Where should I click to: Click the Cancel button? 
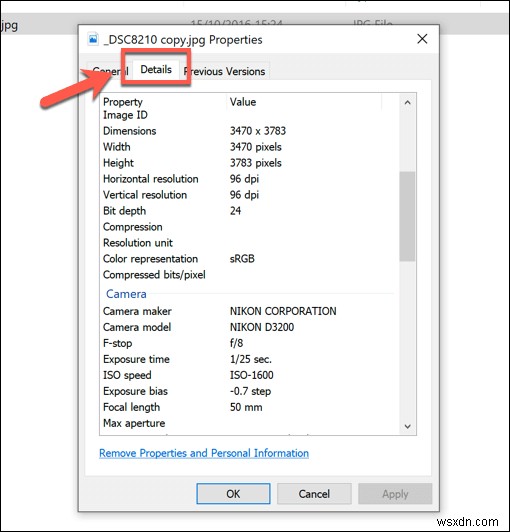[x=314, y=494]
